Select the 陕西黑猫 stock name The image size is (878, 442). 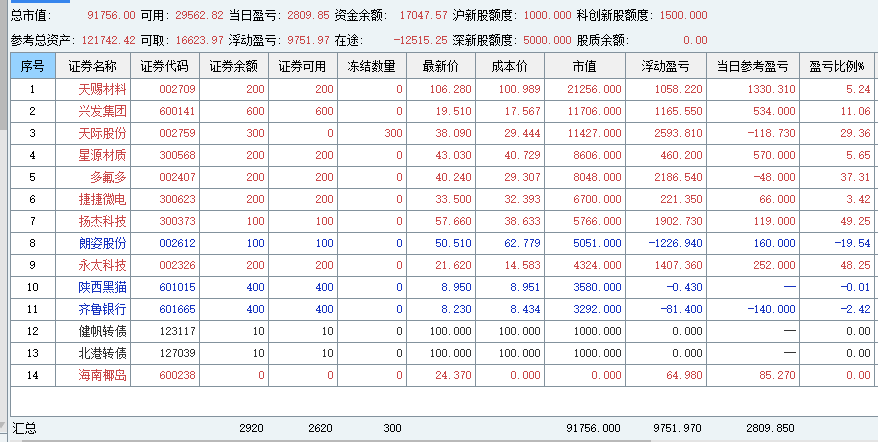tap(102, 287)
